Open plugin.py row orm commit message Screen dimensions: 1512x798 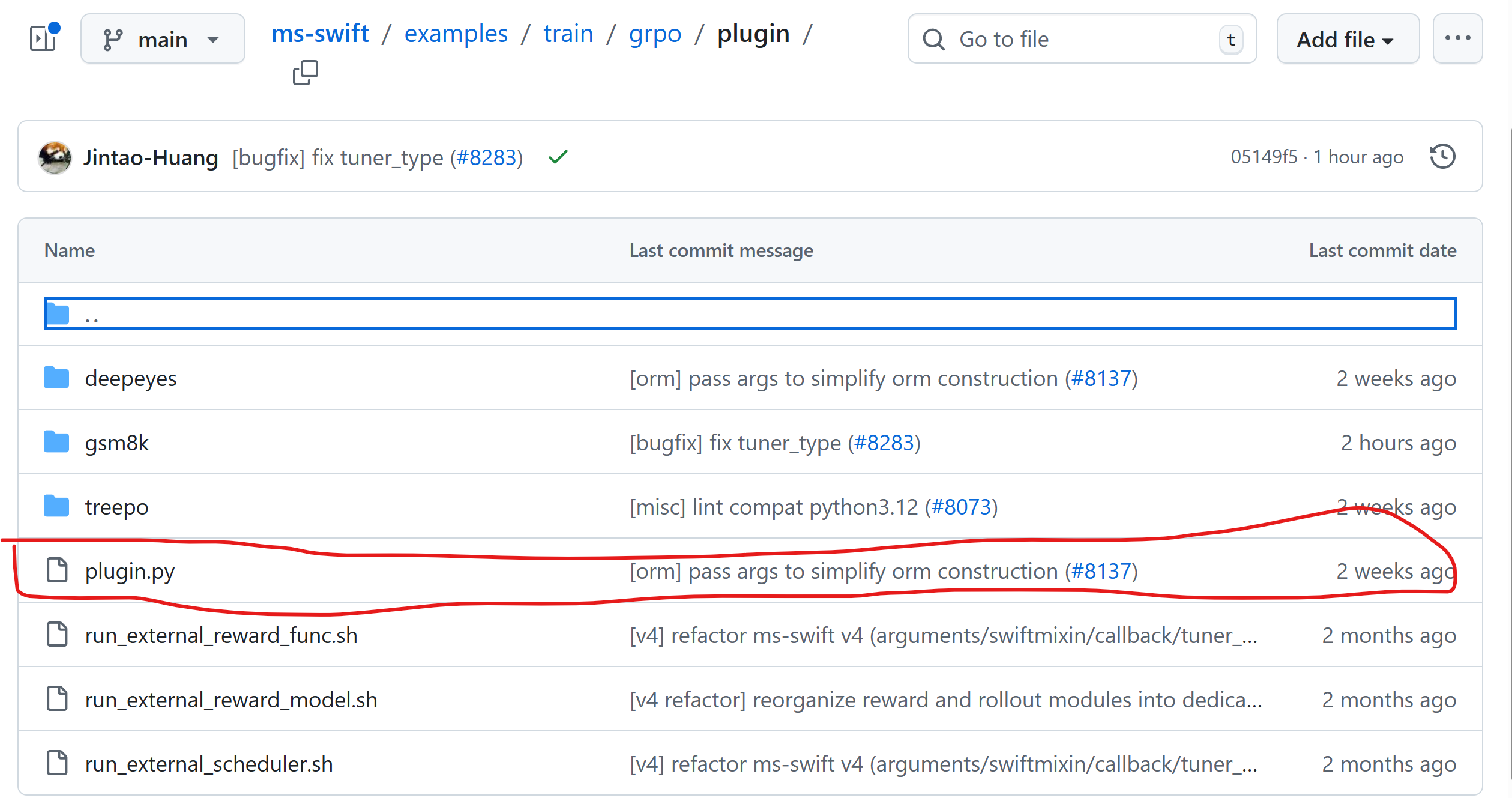844,571
